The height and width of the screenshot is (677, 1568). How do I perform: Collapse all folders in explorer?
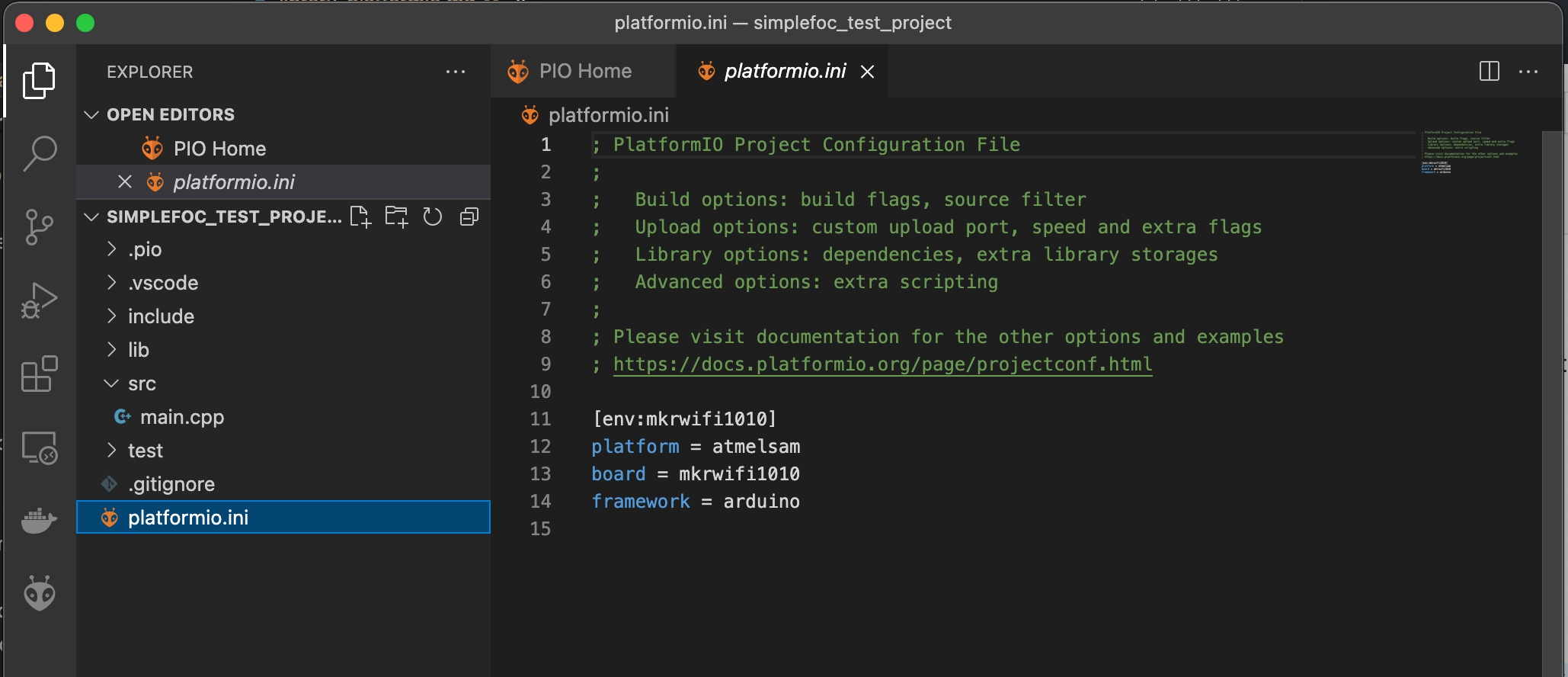[469, 217]
